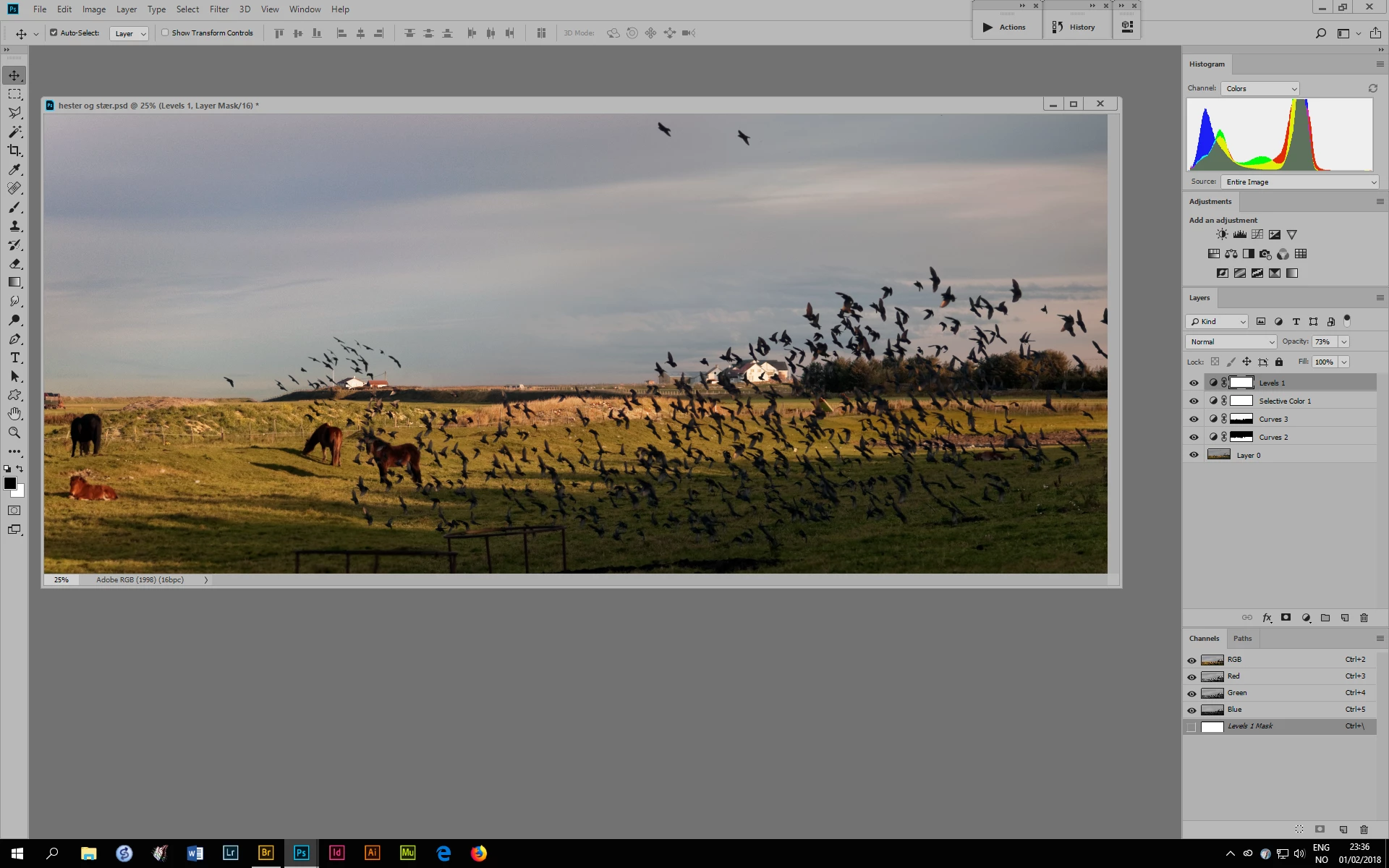Open Lightroom from the taskbar

(230, 853)
